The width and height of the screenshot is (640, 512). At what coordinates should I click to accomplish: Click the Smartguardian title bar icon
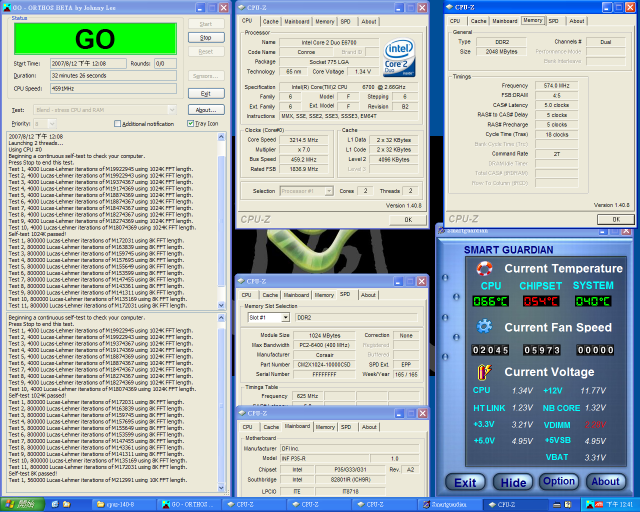pyautogui.click(x=441, y=231)
